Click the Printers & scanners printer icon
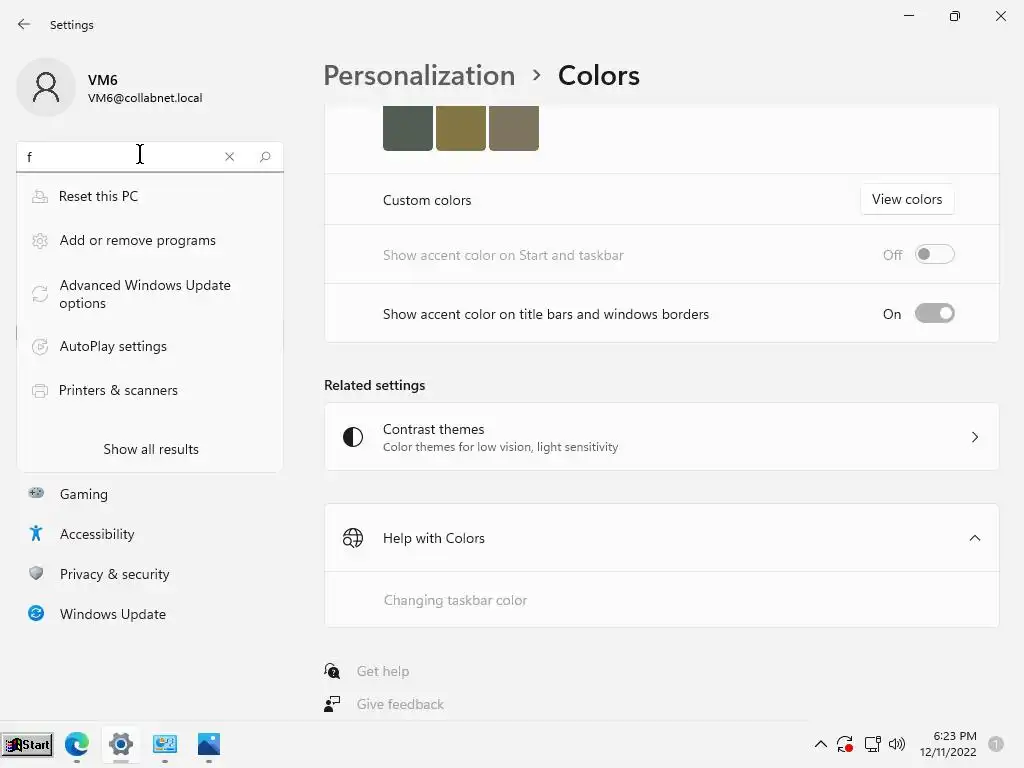The width and height of the screenshot is (1024, 768). (40, 391)
